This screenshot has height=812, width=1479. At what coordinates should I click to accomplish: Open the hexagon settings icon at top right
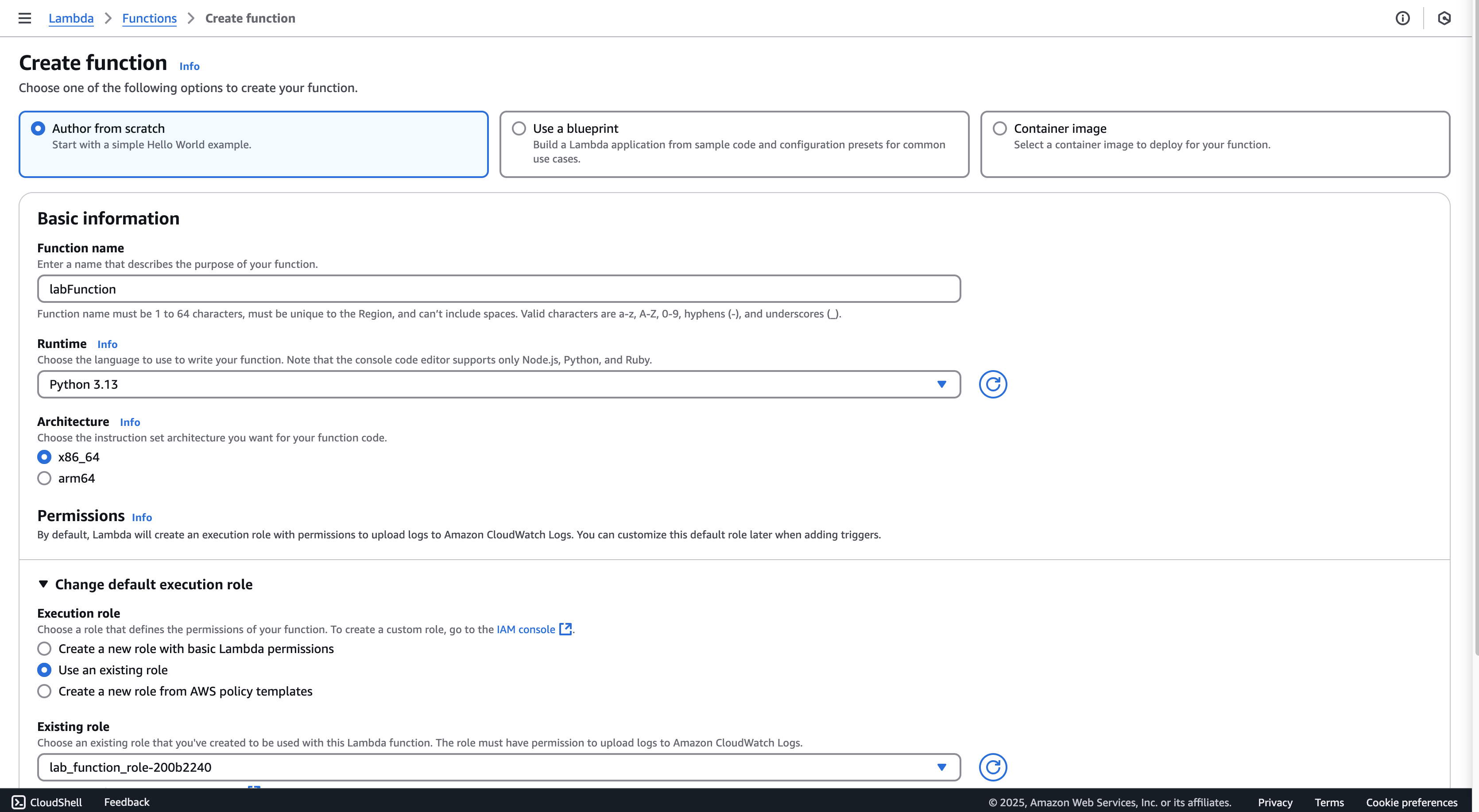[1444, 19]
